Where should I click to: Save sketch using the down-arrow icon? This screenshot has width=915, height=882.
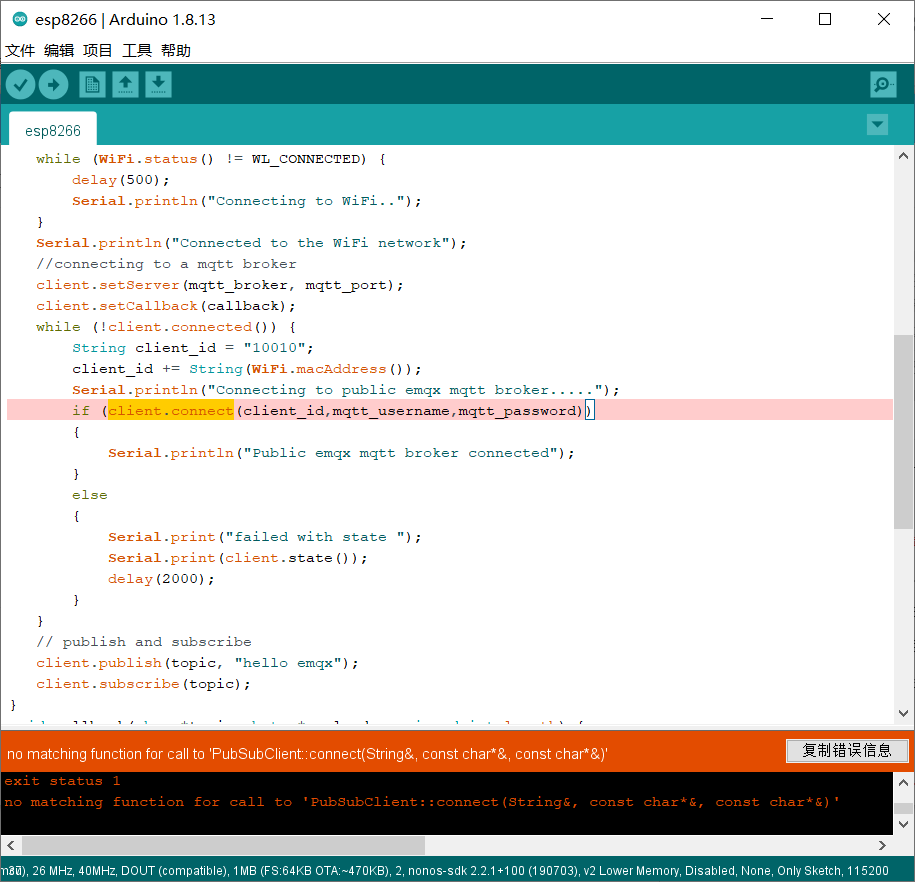[158, 85]
